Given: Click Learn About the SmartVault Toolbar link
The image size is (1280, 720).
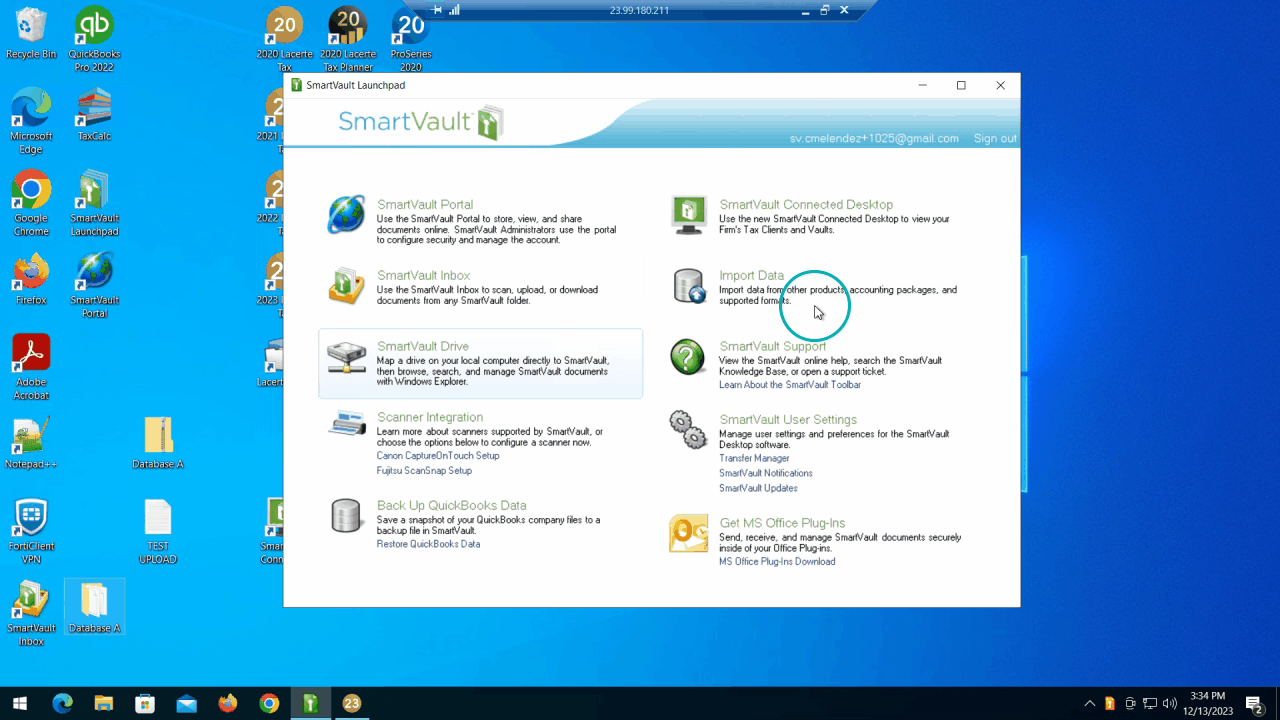Looking at the screenshot, I should (789, 385).
